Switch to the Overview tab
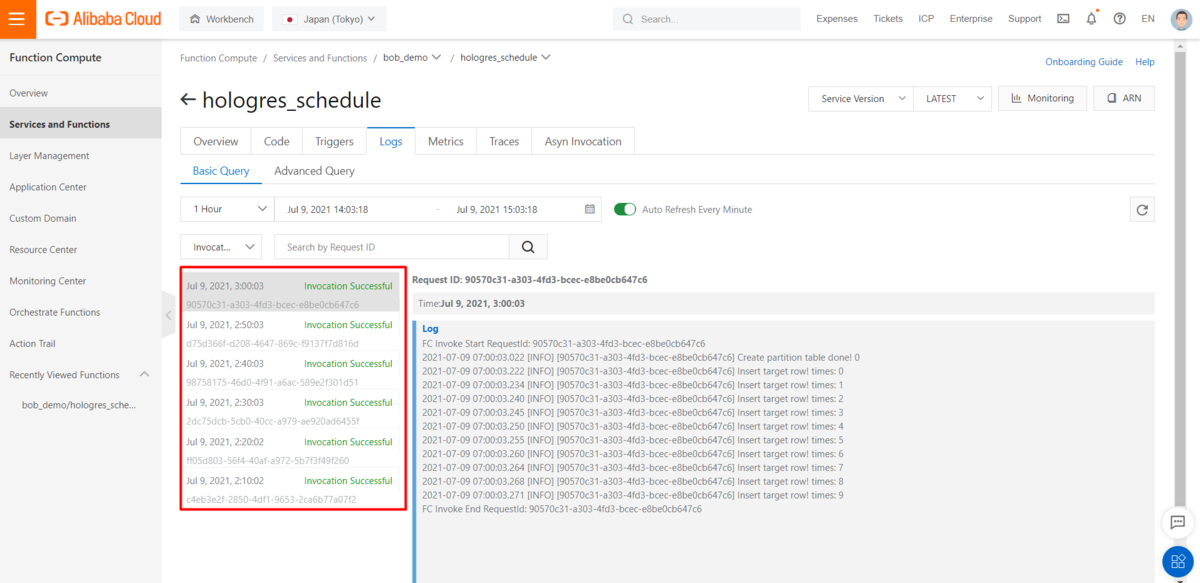Screen dimensions: 1200x583 point(216,141)
